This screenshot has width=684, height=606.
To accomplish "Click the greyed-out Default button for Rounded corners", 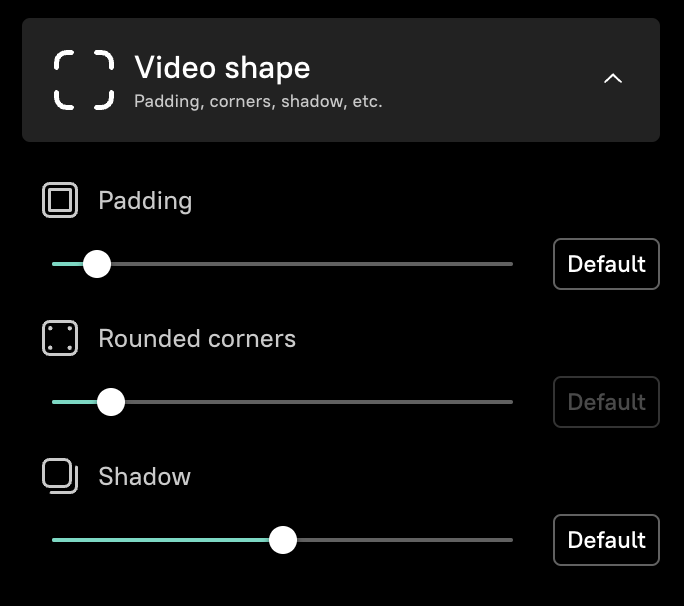I will (x=606, y=402).
